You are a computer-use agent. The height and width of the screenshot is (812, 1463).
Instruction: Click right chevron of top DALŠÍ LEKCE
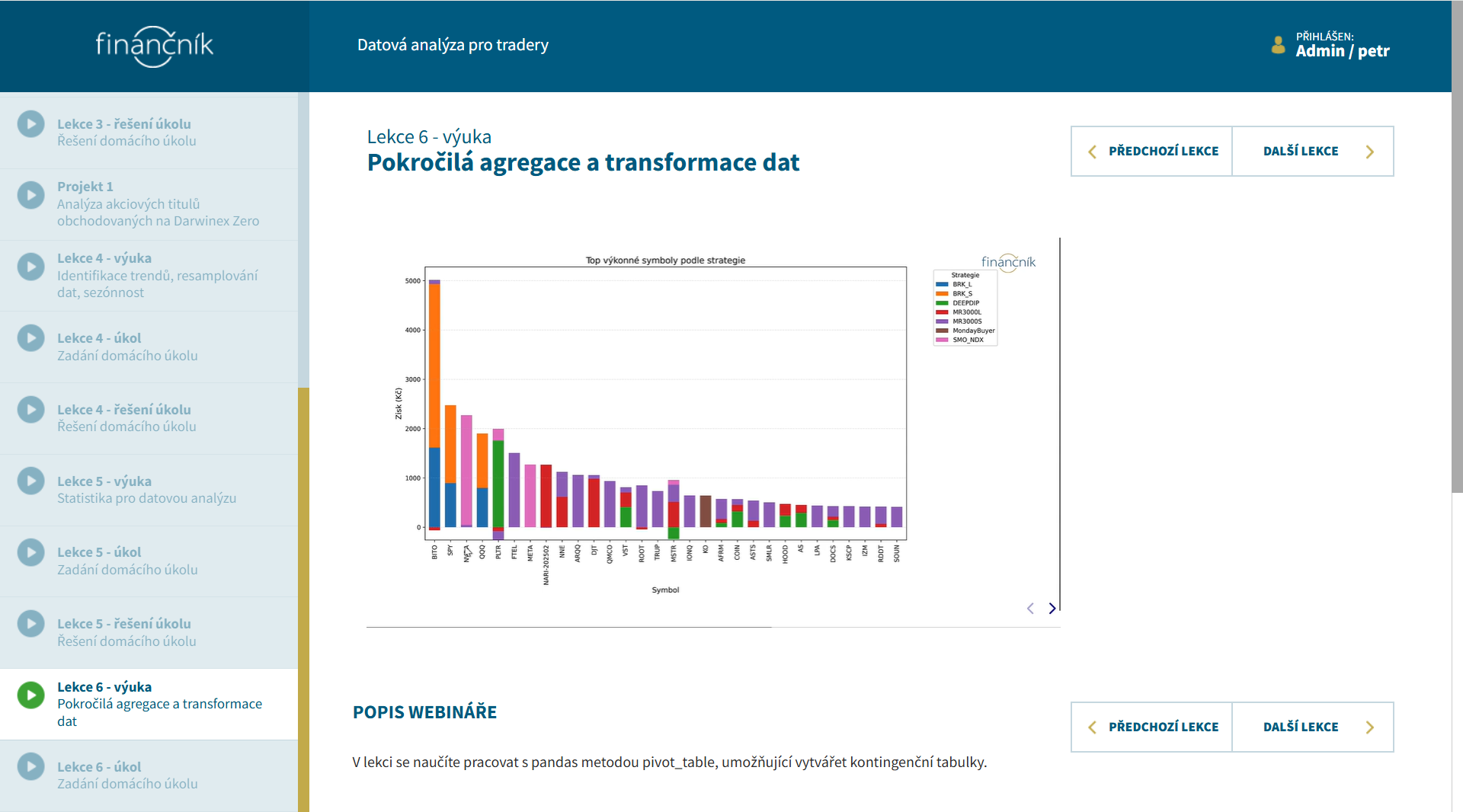[1370, 152]
